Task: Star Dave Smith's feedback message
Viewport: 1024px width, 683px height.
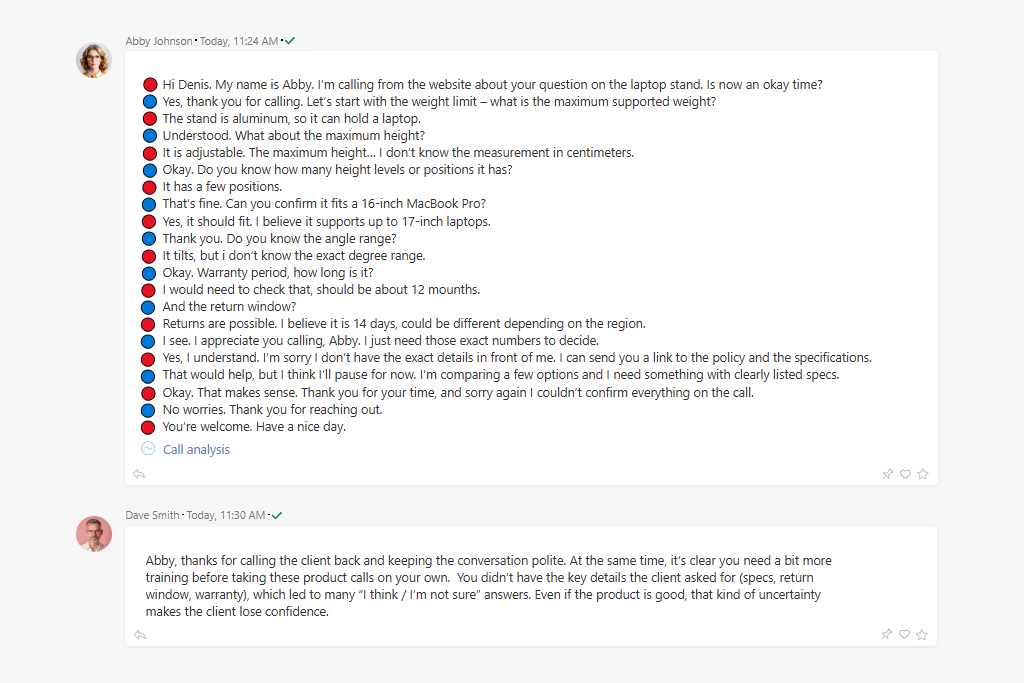Action: tap(922, 634)
